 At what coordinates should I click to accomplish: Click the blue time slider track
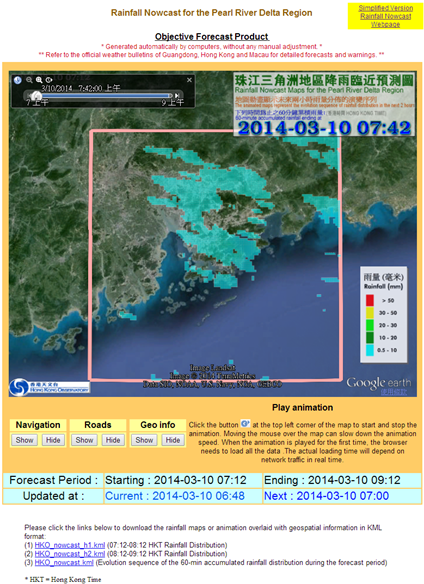tap(106, 96)
